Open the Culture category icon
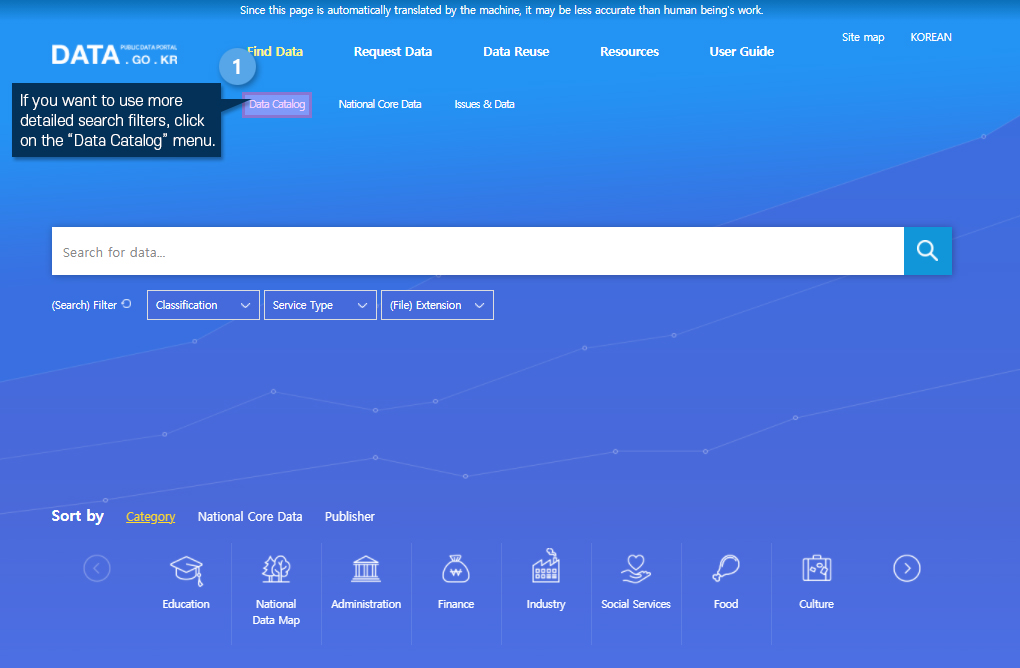 (x=816, y=570)
